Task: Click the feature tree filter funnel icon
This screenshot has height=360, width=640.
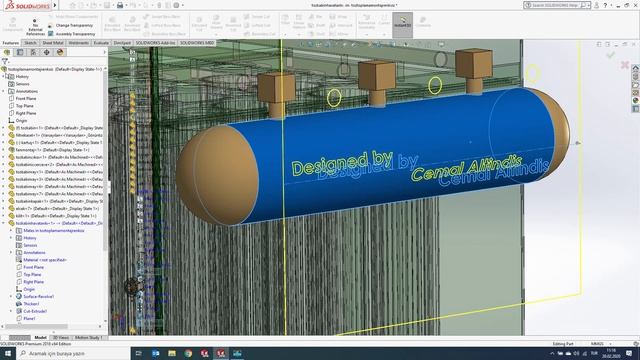Action: point(5,61)
